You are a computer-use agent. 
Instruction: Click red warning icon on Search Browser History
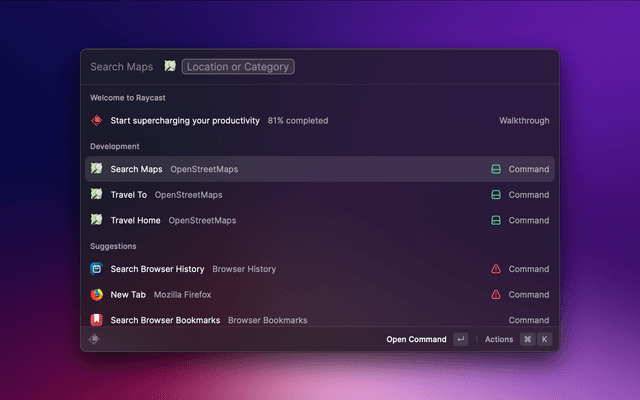click(x=496, y=269)
